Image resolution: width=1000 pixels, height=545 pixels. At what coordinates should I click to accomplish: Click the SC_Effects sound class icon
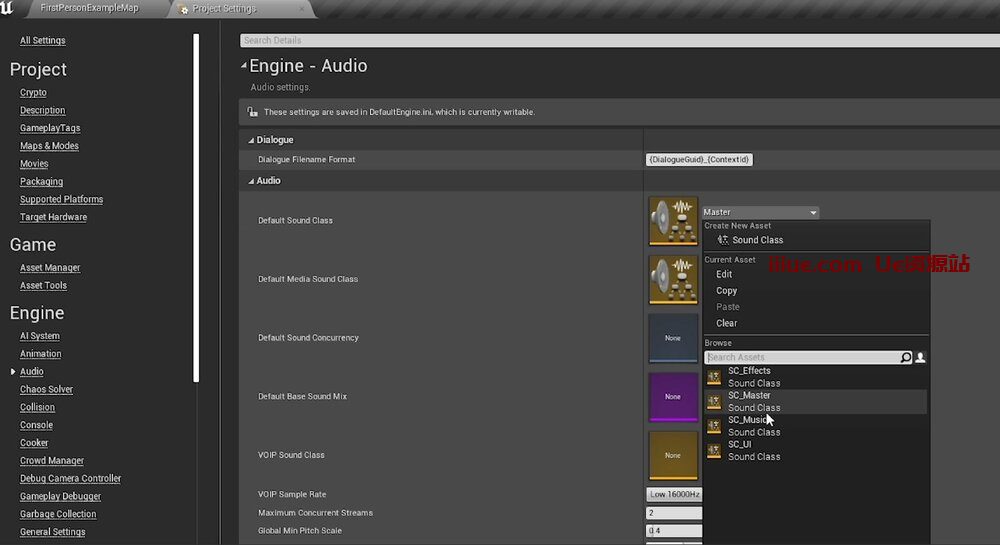714,377
